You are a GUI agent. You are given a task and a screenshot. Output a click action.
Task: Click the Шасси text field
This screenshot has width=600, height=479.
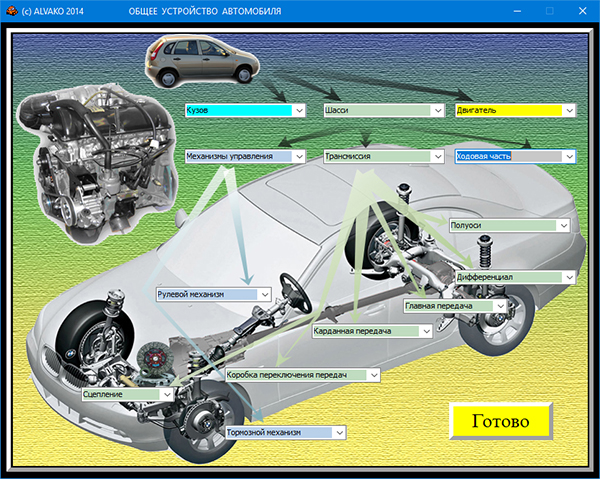pyautogui.click(x=378, y=111)
